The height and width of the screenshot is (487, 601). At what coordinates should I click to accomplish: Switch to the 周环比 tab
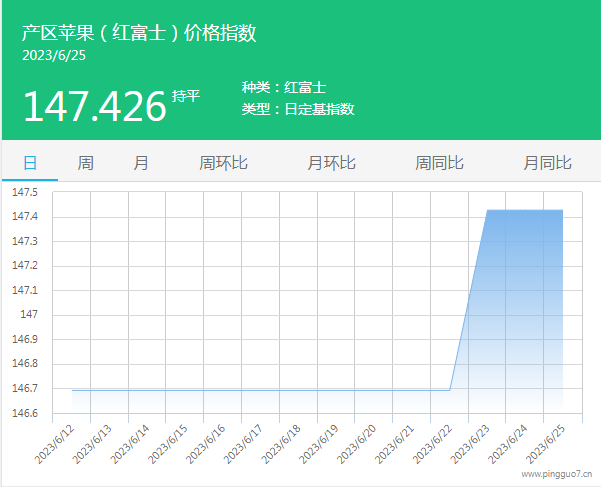coord(224,163)
